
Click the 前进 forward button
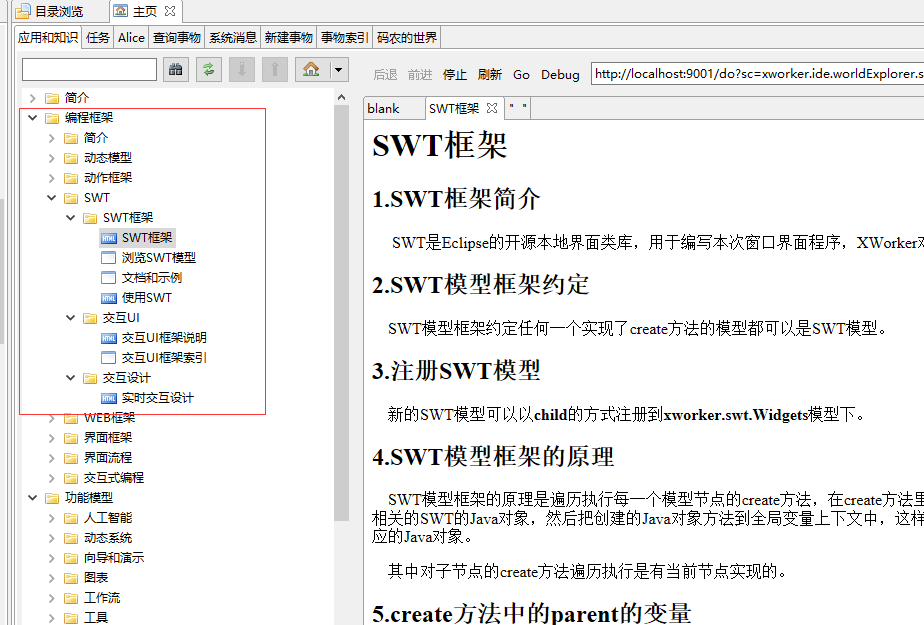[420, 75]
